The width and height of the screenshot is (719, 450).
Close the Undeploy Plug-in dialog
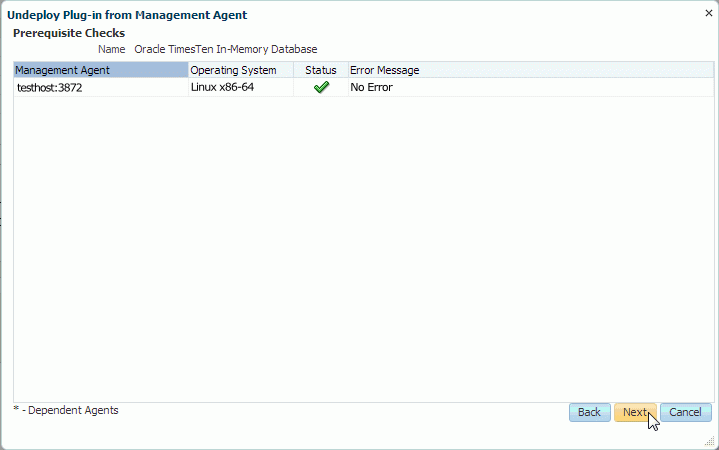point(709,14)
